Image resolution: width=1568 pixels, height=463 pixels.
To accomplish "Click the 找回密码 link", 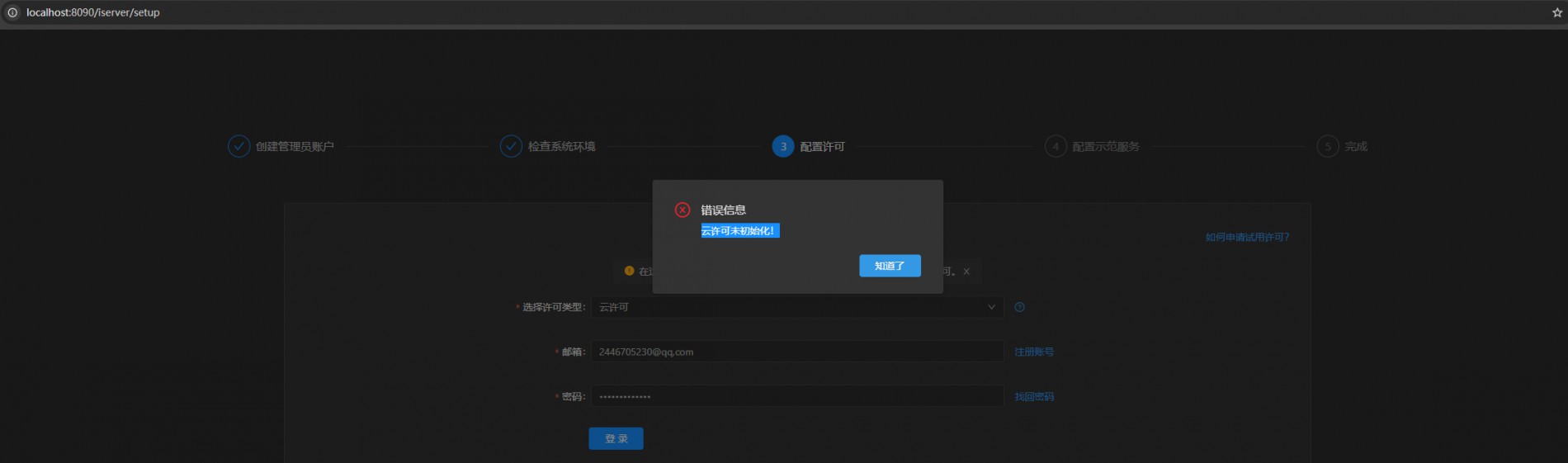I will [x=1033, y=397].
